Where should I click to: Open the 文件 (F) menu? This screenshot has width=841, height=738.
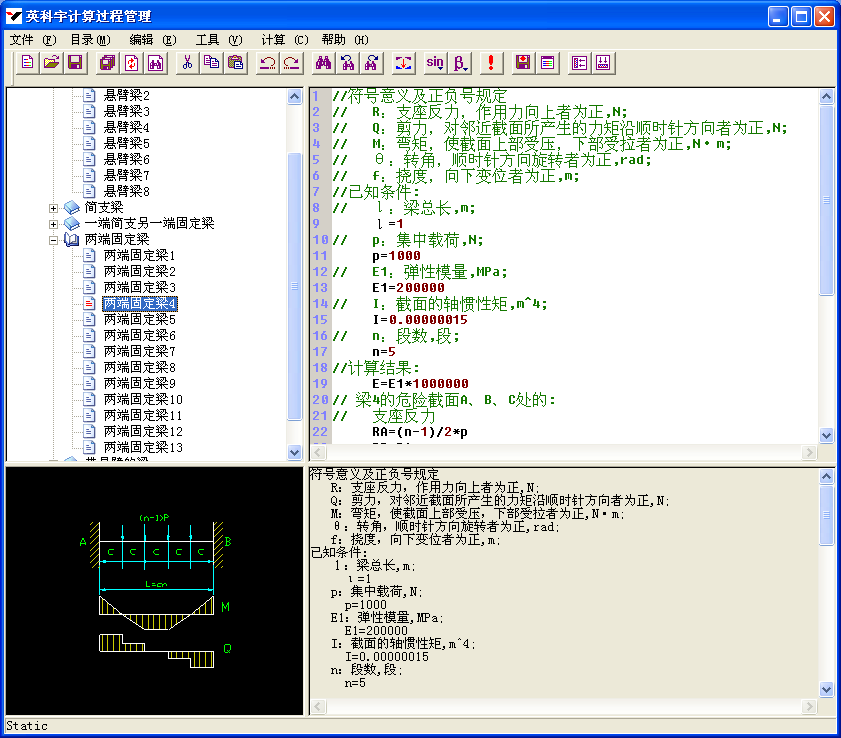coord(32,40)
